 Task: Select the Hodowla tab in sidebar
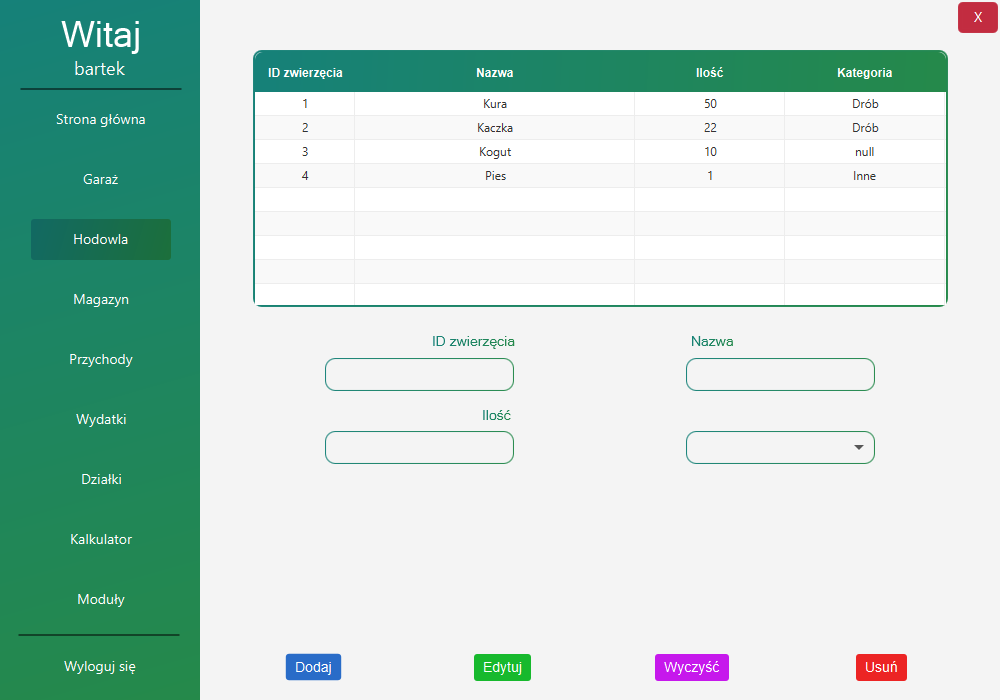click(100, 239)
